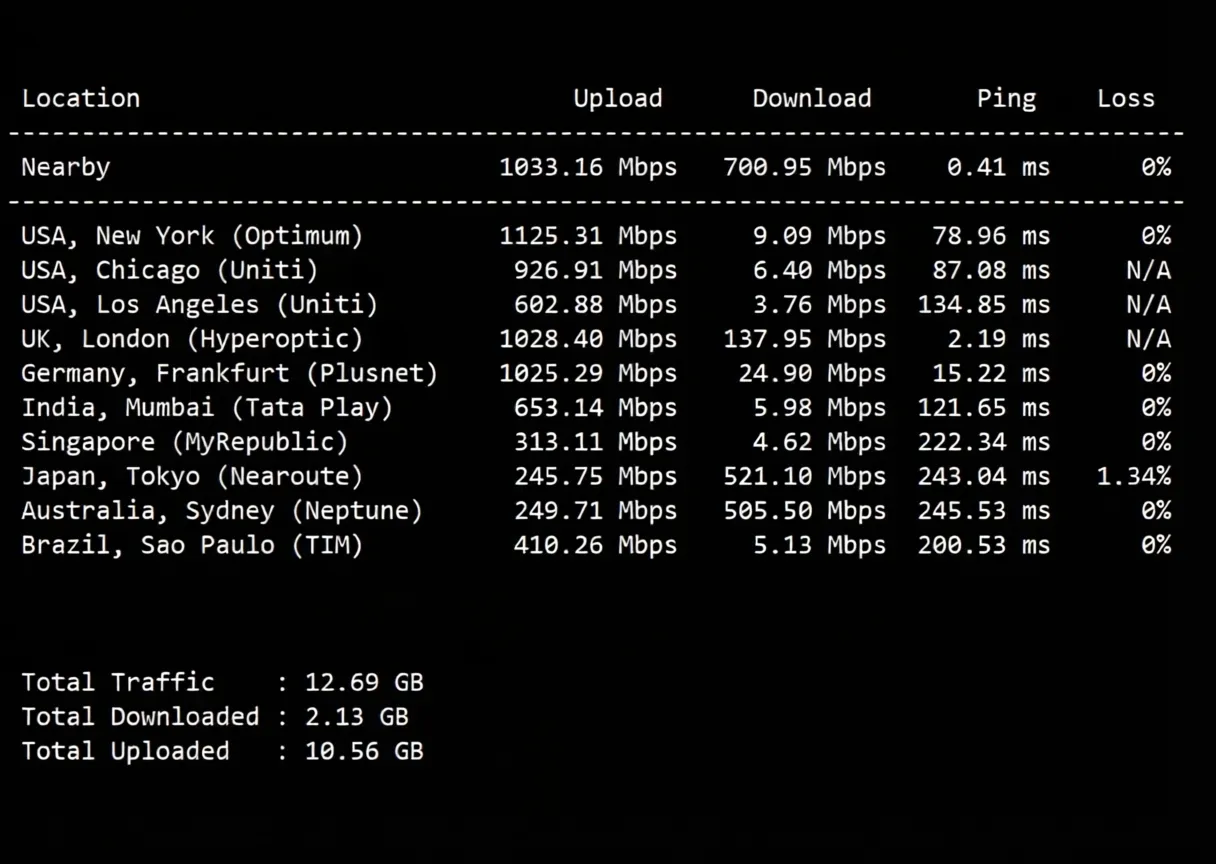
Task: Select Japan, Tokyo (Nearoute) label
Action: point(193,476)
